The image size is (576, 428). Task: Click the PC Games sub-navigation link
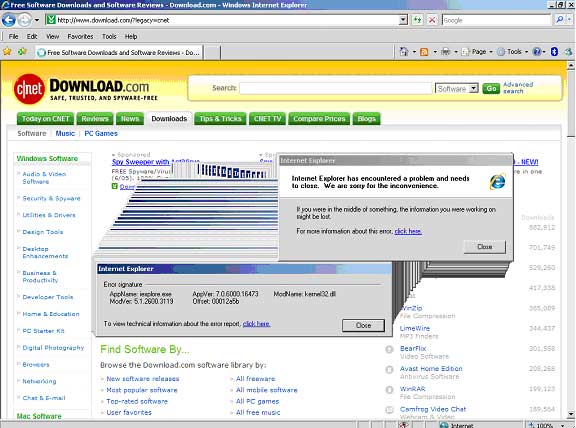(101, 133)
